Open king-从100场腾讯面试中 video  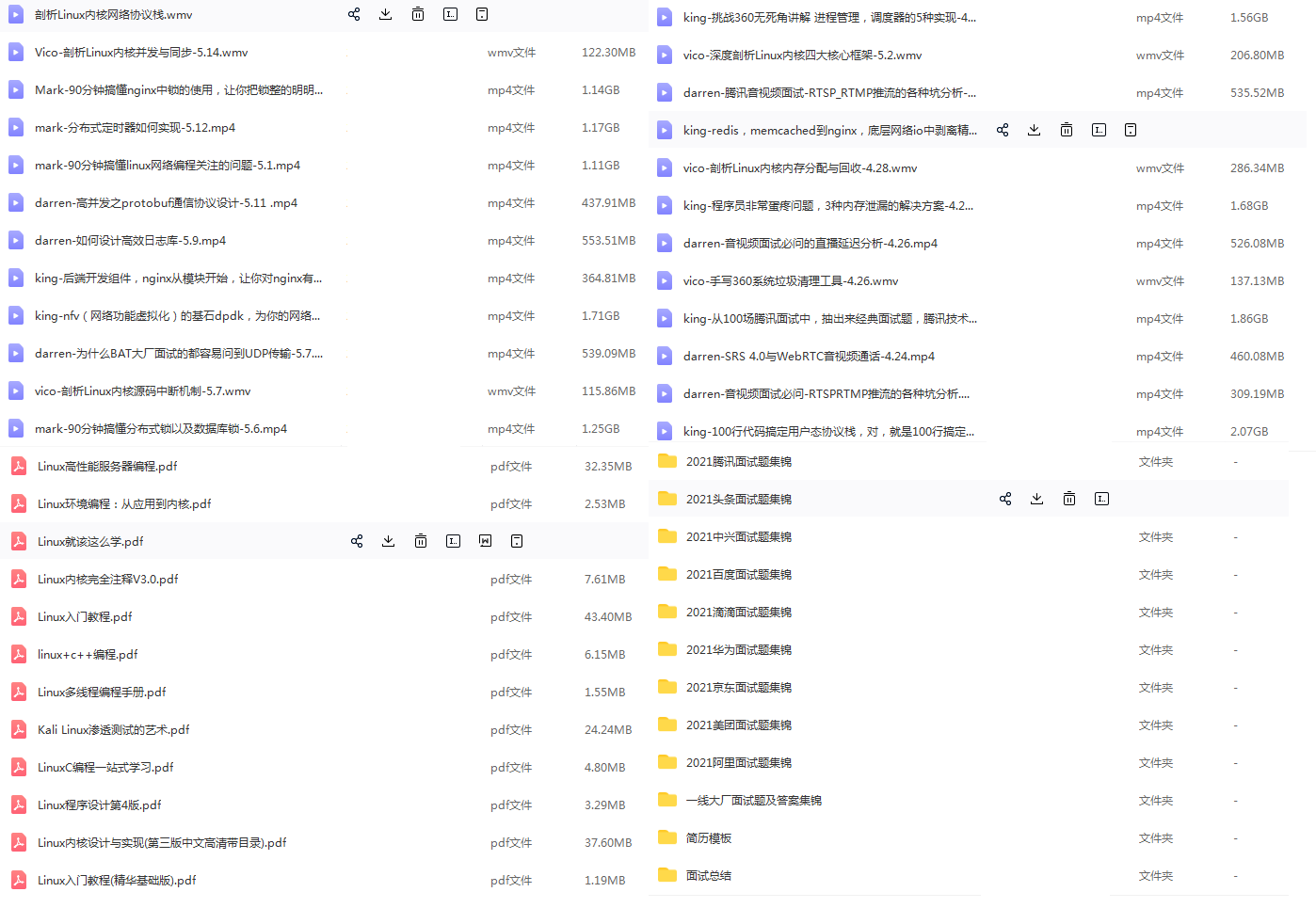(x=830, y=318)
